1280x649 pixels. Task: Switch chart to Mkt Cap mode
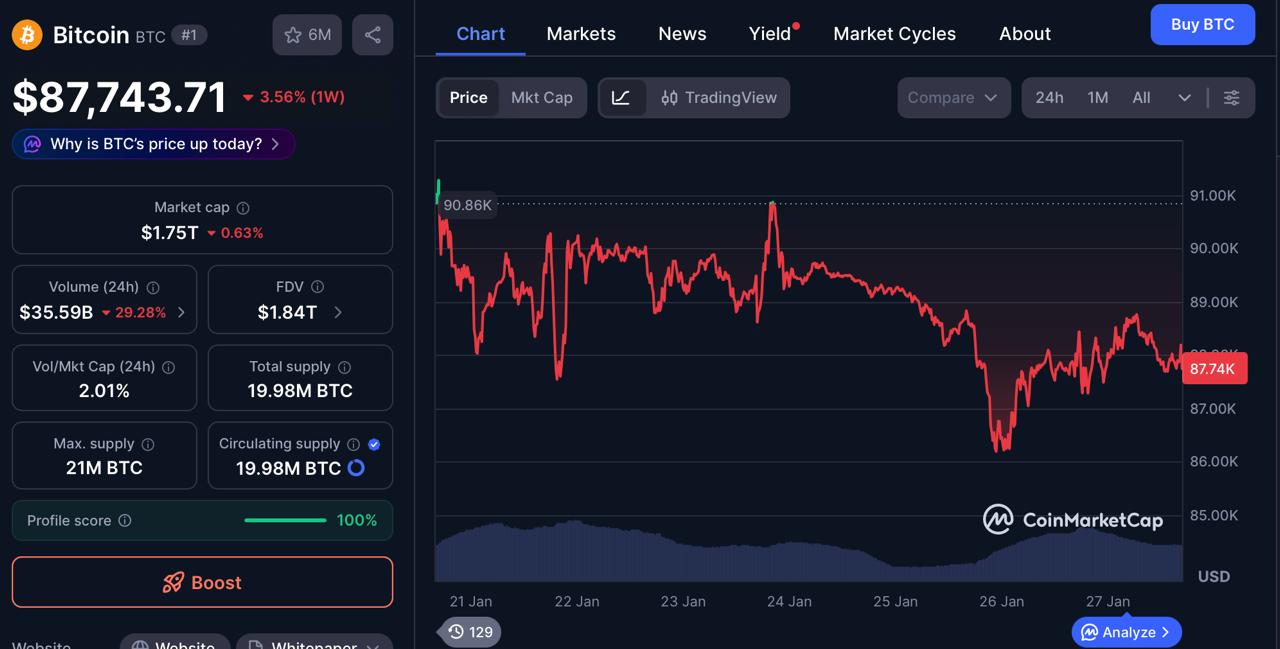pyautogui.click(x=542, y=97)
